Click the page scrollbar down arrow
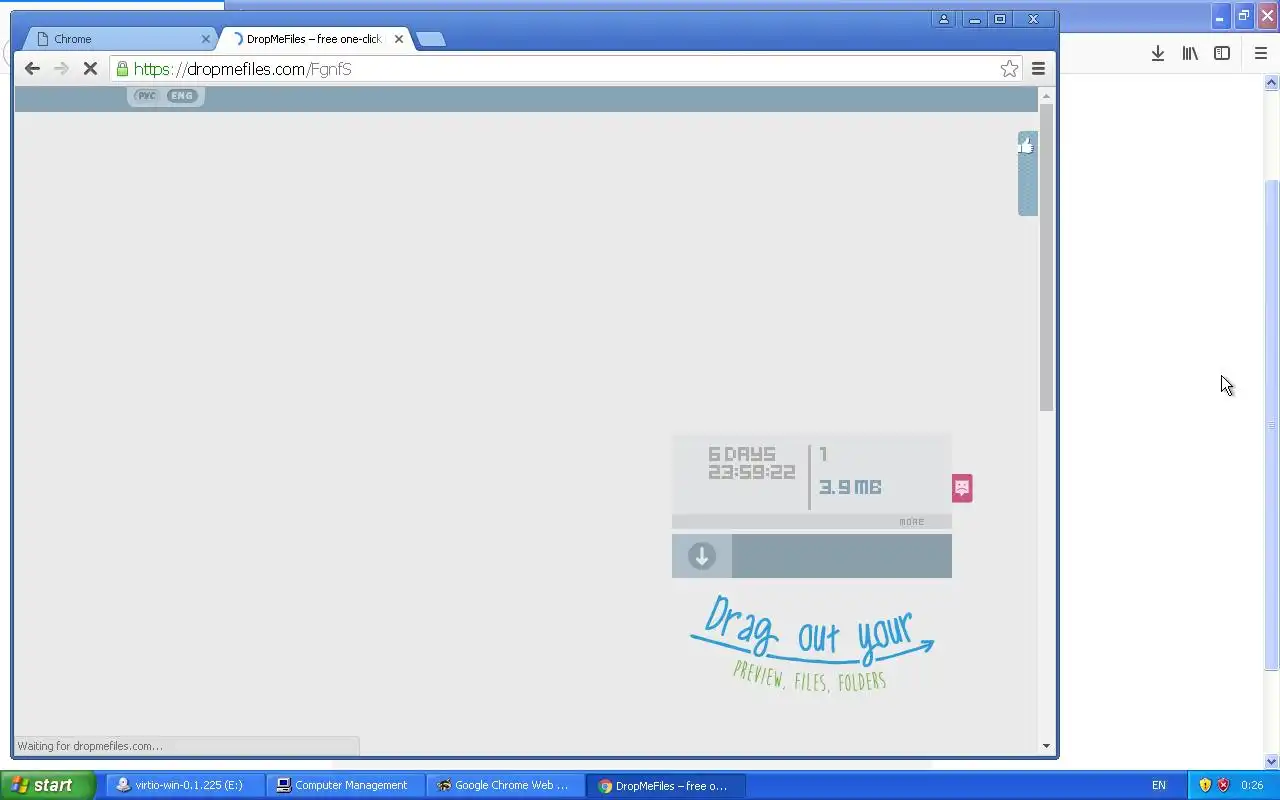1280x800 pixels. (x=1046, y=746)
